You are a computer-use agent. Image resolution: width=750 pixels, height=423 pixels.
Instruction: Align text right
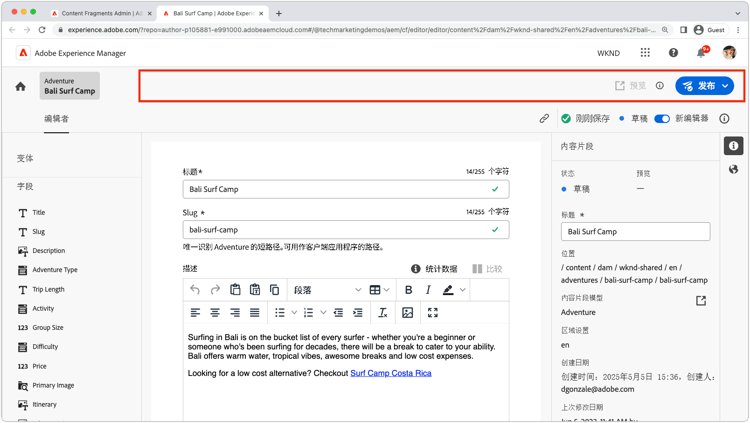pos(235,313)
